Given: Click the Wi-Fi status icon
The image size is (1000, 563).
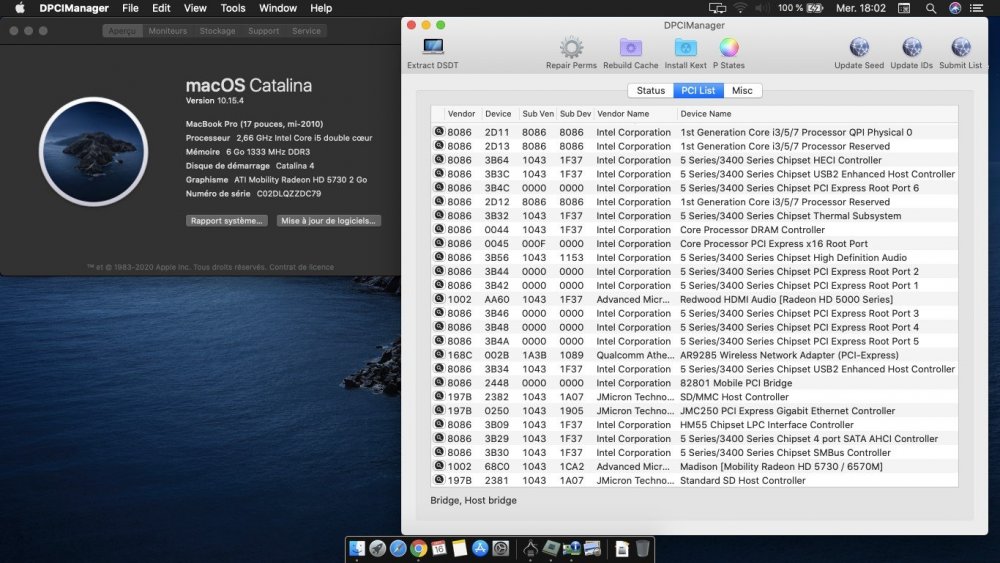Looking at the screenshot, I should click(x=740, y=8).
